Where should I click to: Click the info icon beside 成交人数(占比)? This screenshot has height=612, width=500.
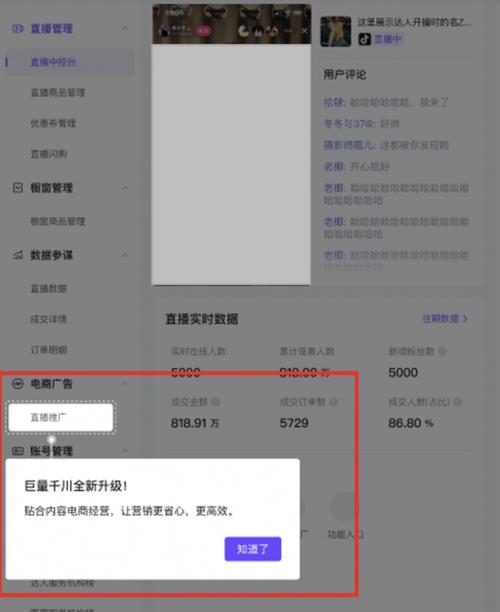[458, 402]
